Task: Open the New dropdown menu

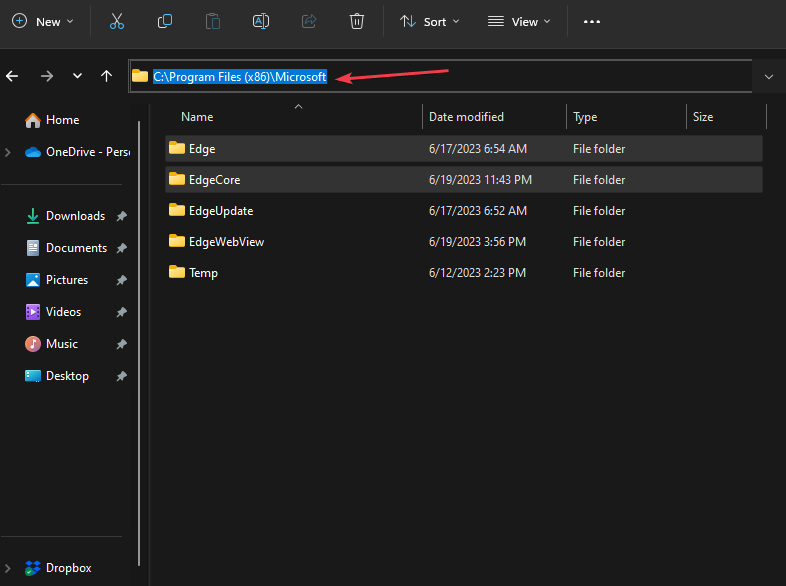Action: [43, 22]
